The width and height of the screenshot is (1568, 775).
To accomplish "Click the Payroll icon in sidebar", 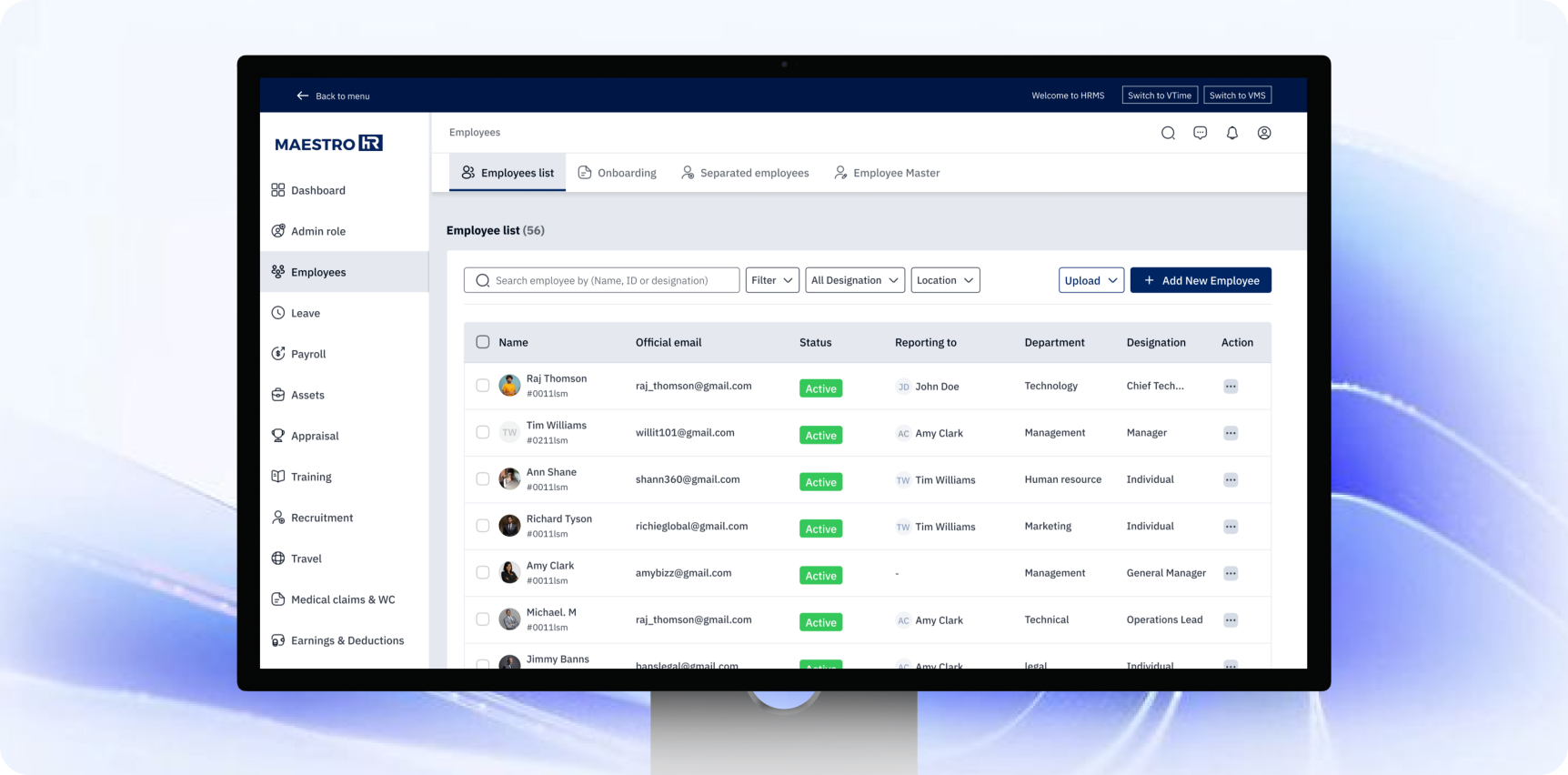I will [x=278, y=354].
